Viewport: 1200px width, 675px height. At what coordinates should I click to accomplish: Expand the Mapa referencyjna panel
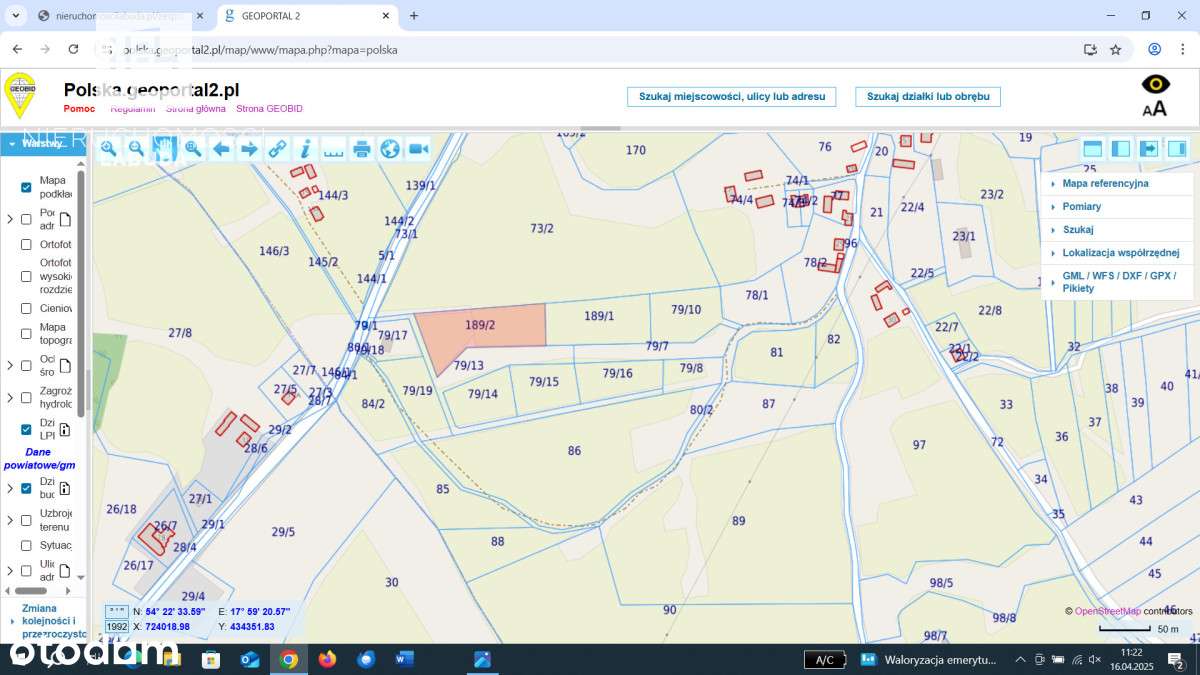(x=1105, y=184)
